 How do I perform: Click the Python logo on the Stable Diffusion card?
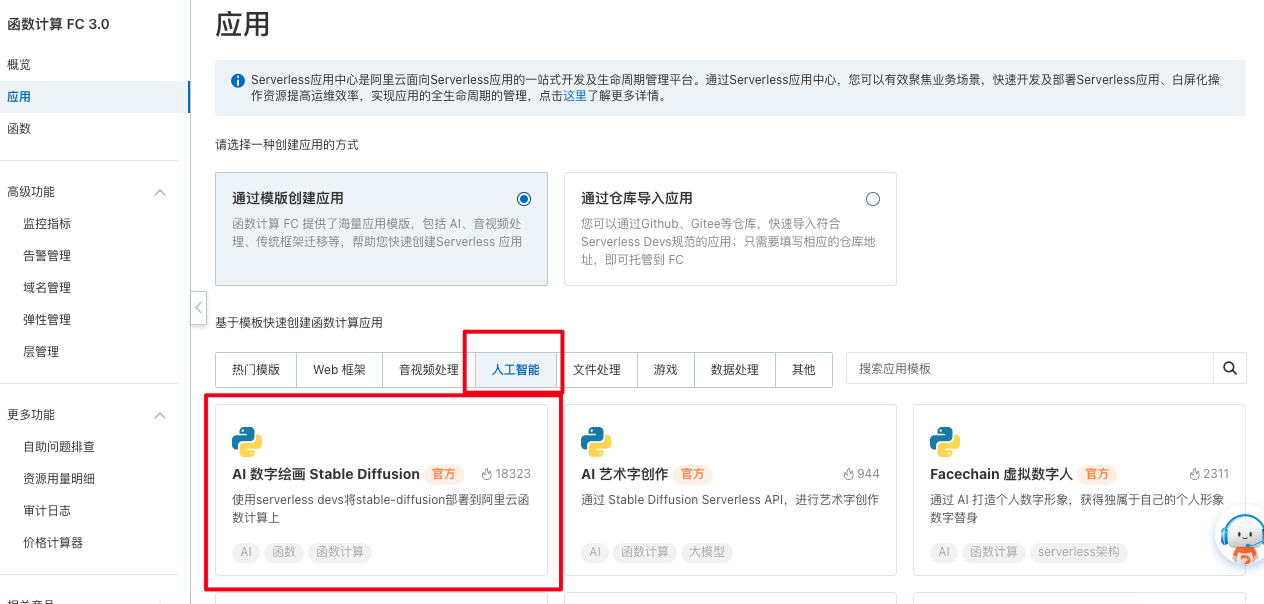pyautogui.click(x=247, y=442)
